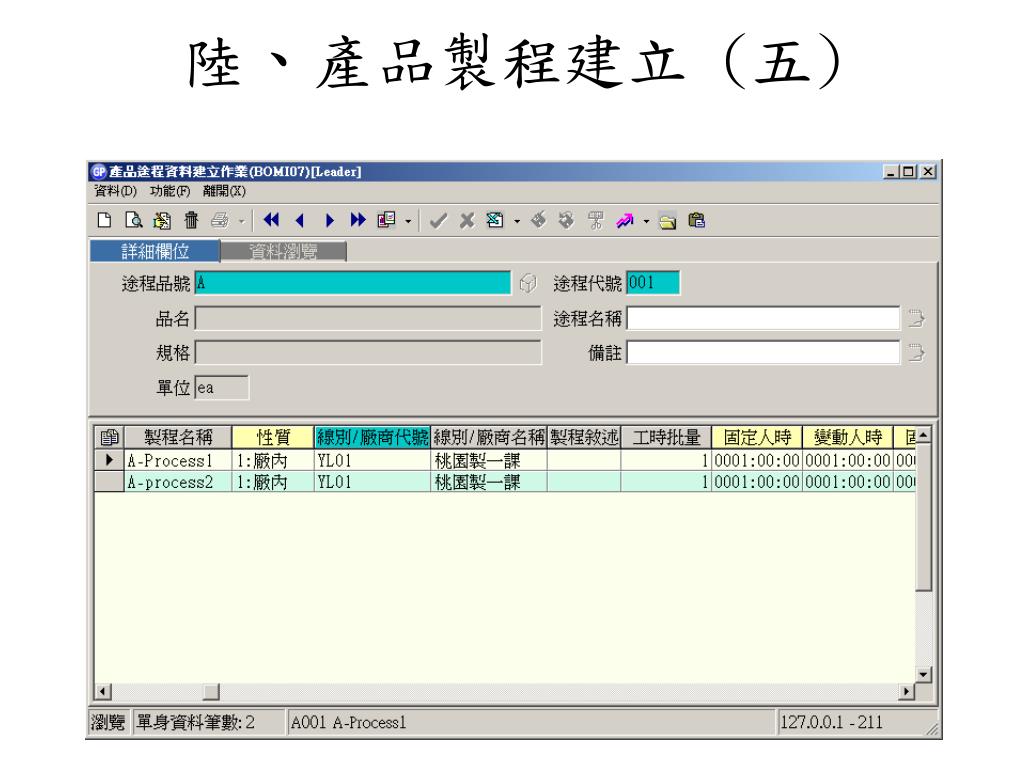The image size is (1024, 768).
Task: Select the A-process2 row cell
Action: point(178,482)
